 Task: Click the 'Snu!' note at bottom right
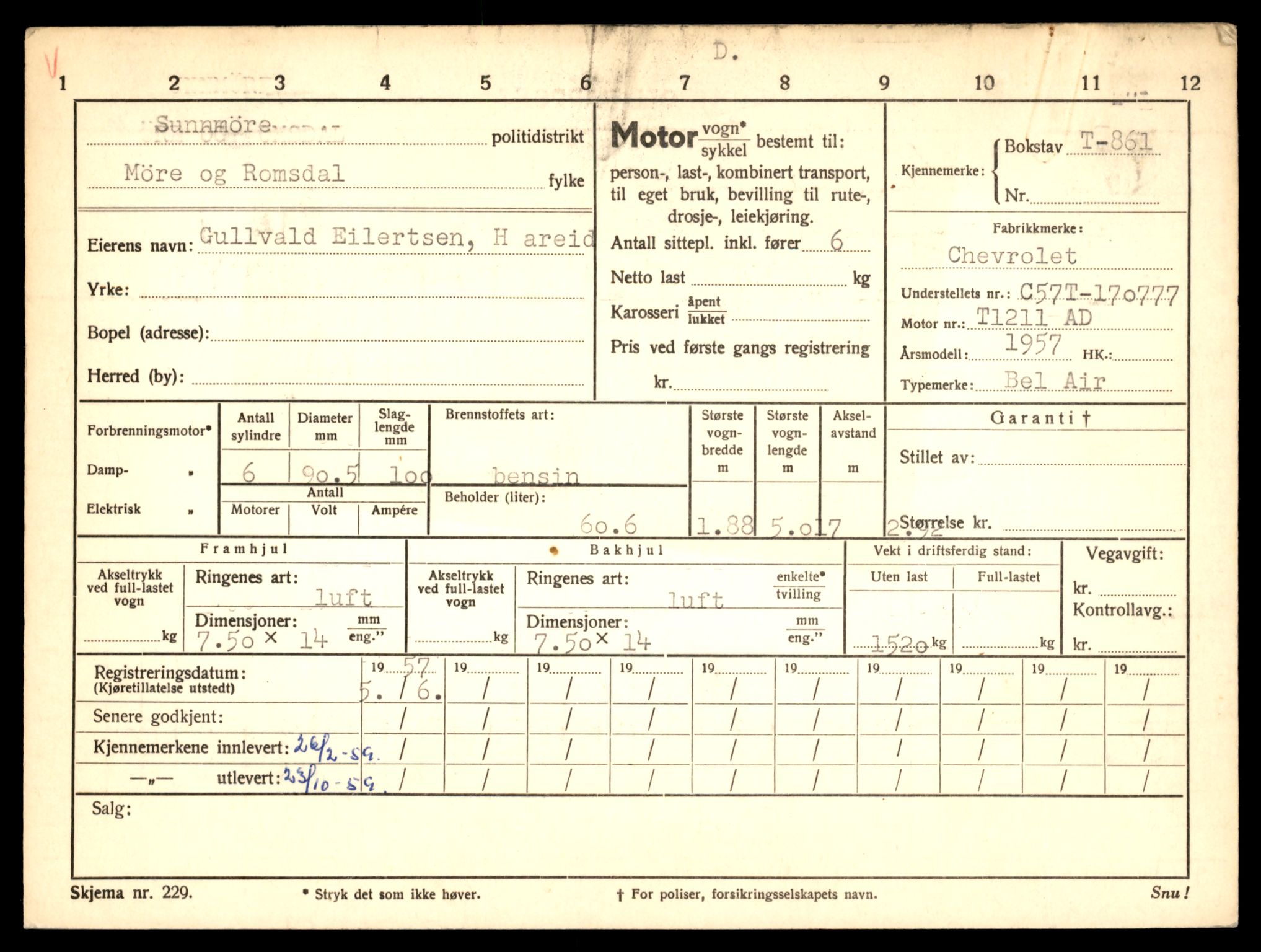click(1170, 892)
